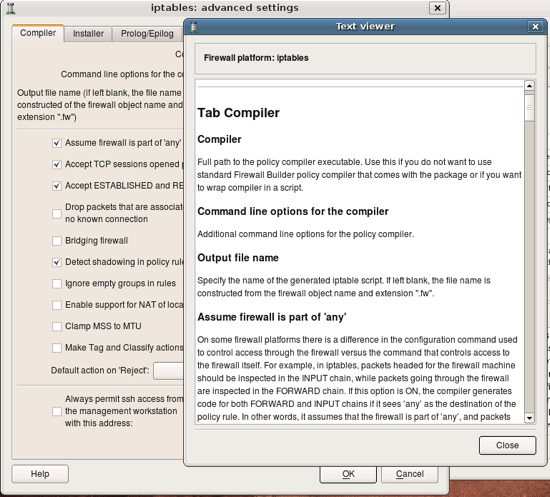This screenshot has height=497, width=550.
Task: Open the Installer tab
Action: pyautogui.click(x=88, y=34)
